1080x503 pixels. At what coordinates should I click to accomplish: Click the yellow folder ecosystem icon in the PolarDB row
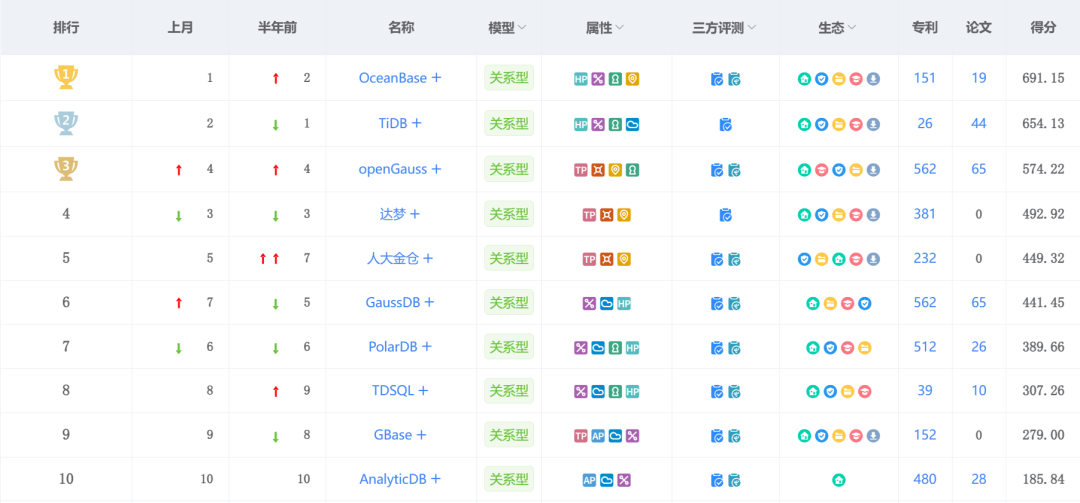[864, 348]
